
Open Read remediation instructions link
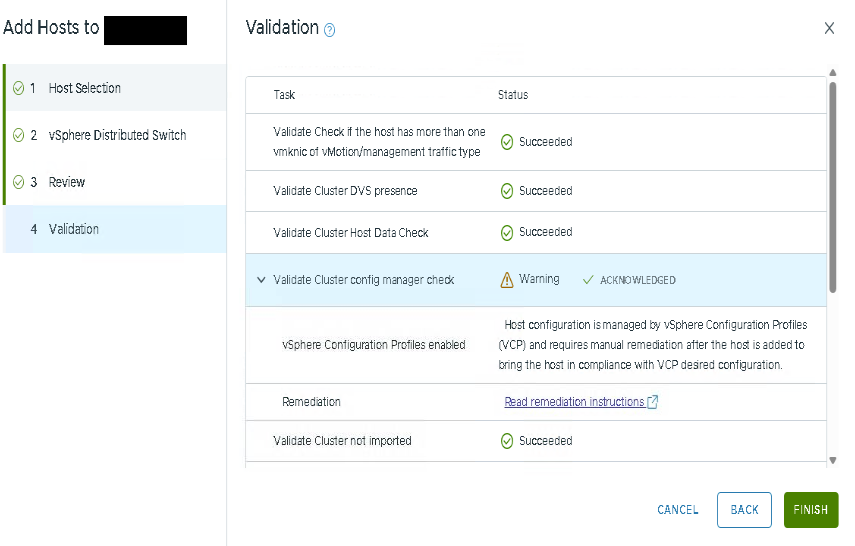coord(574,402)
